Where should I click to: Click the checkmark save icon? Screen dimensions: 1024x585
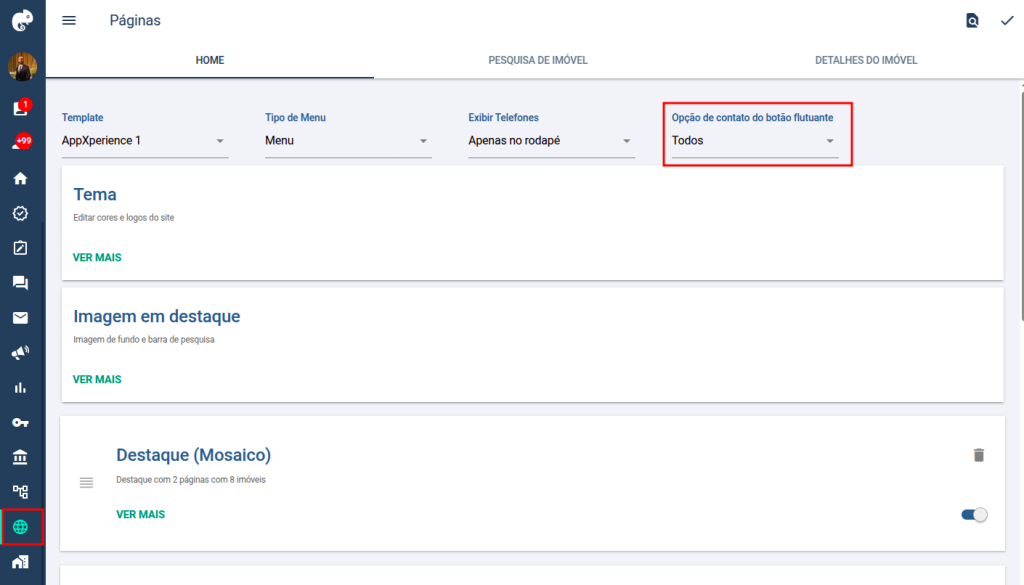[x=1007, y=20]
